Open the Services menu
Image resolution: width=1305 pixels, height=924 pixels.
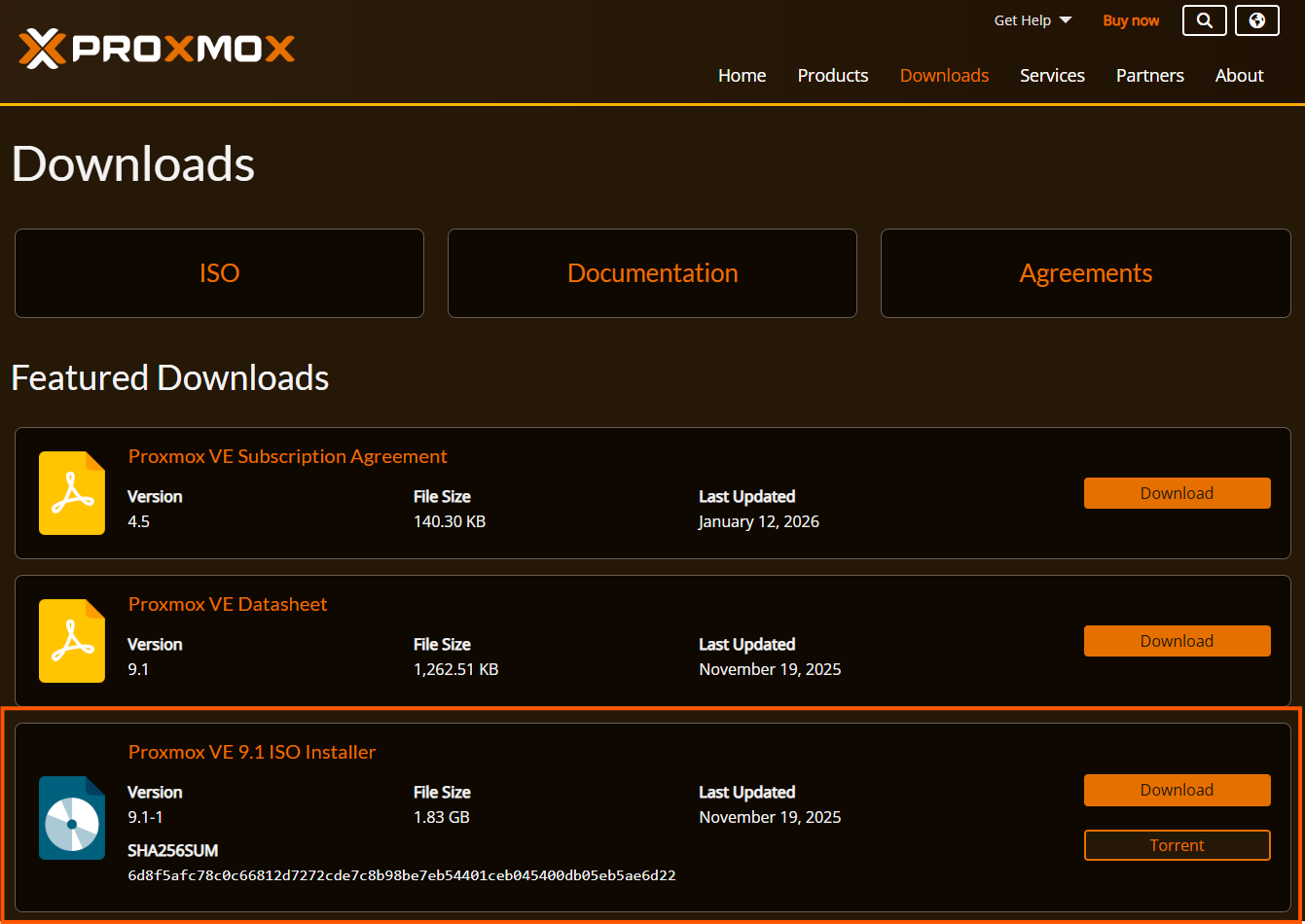[1052, 76]
